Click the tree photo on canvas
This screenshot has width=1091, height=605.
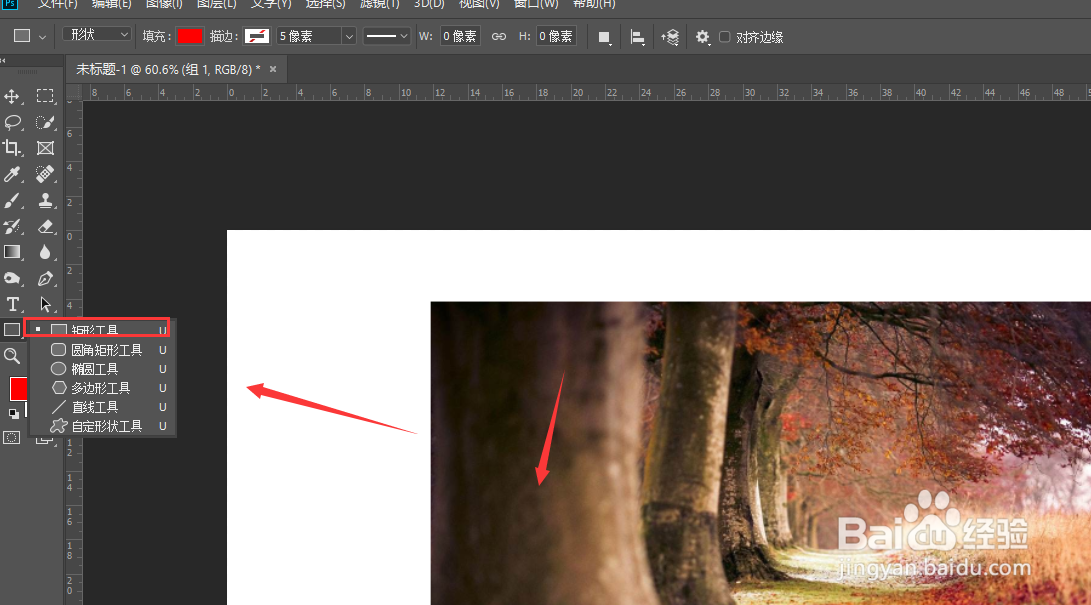click(x=760, y=453)
